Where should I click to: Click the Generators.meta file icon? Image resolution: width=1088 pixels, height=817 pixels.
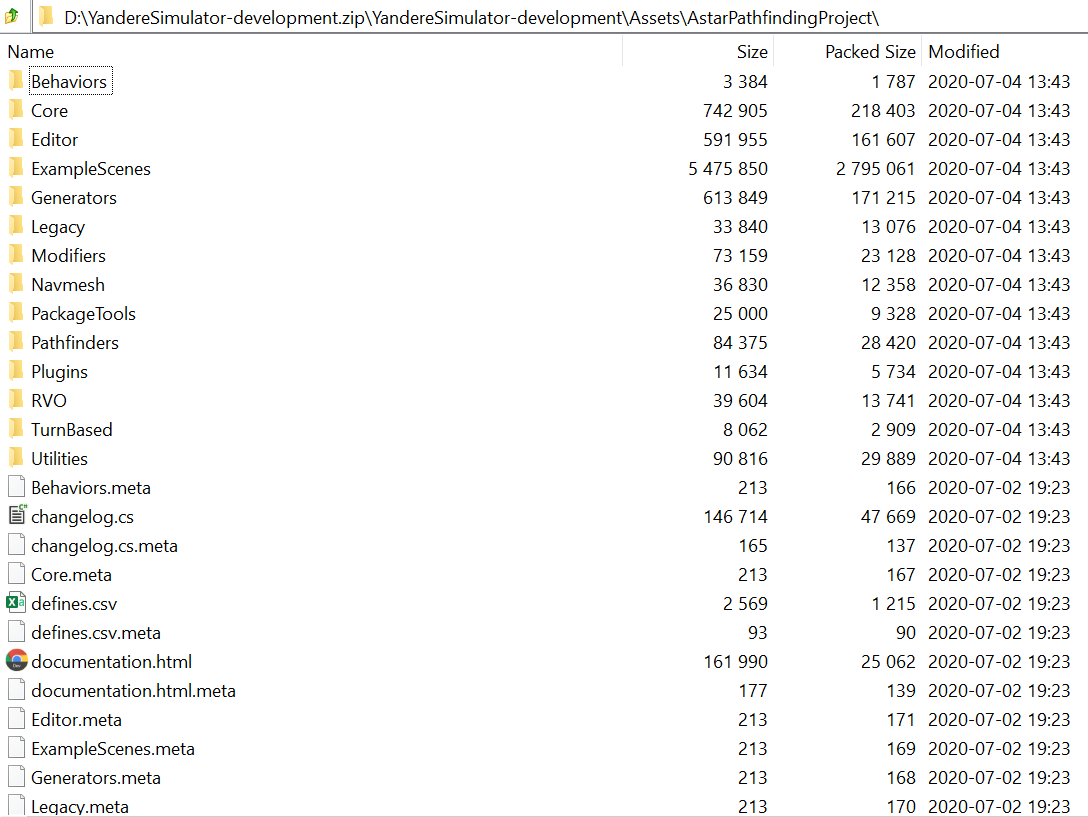click(17, 777)
